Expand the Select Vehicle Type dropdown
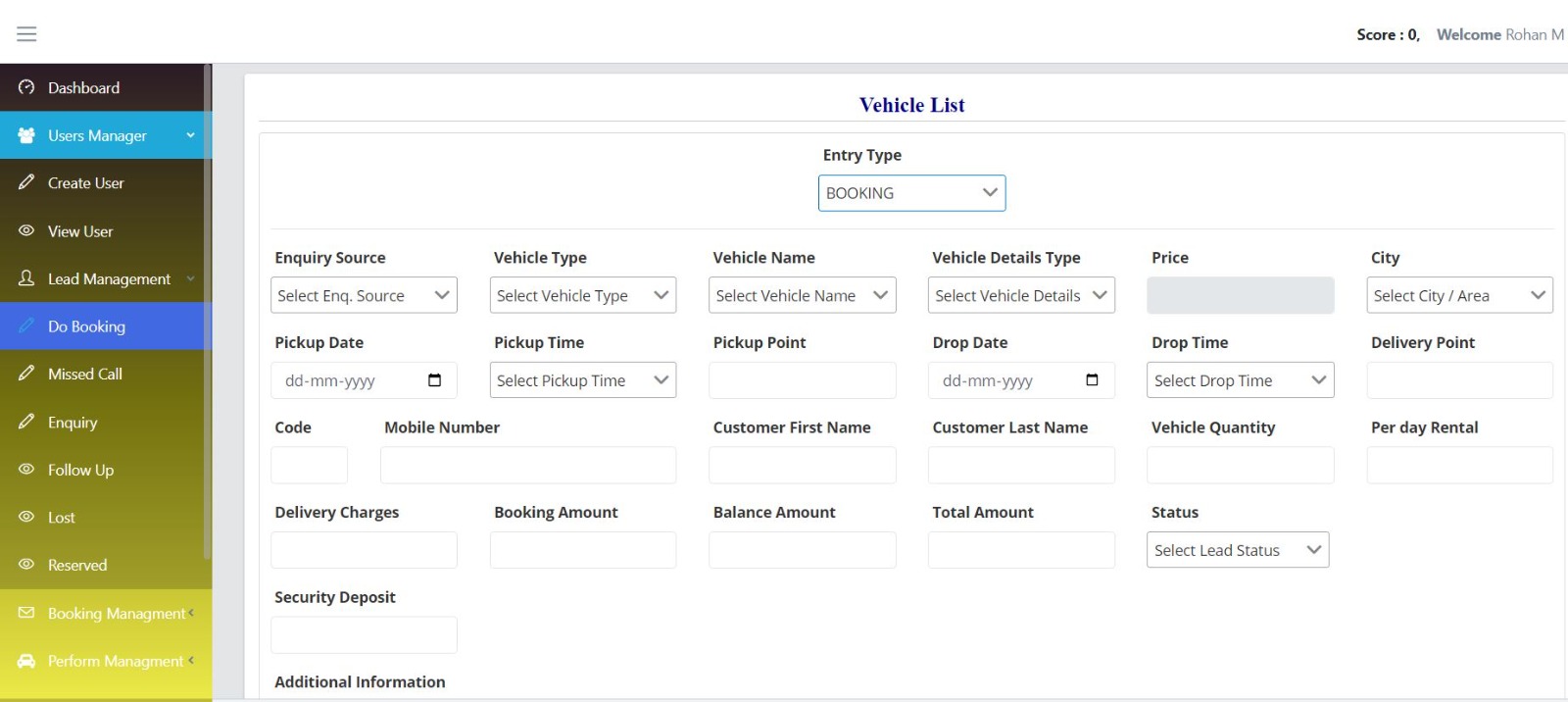 (582, 295)
